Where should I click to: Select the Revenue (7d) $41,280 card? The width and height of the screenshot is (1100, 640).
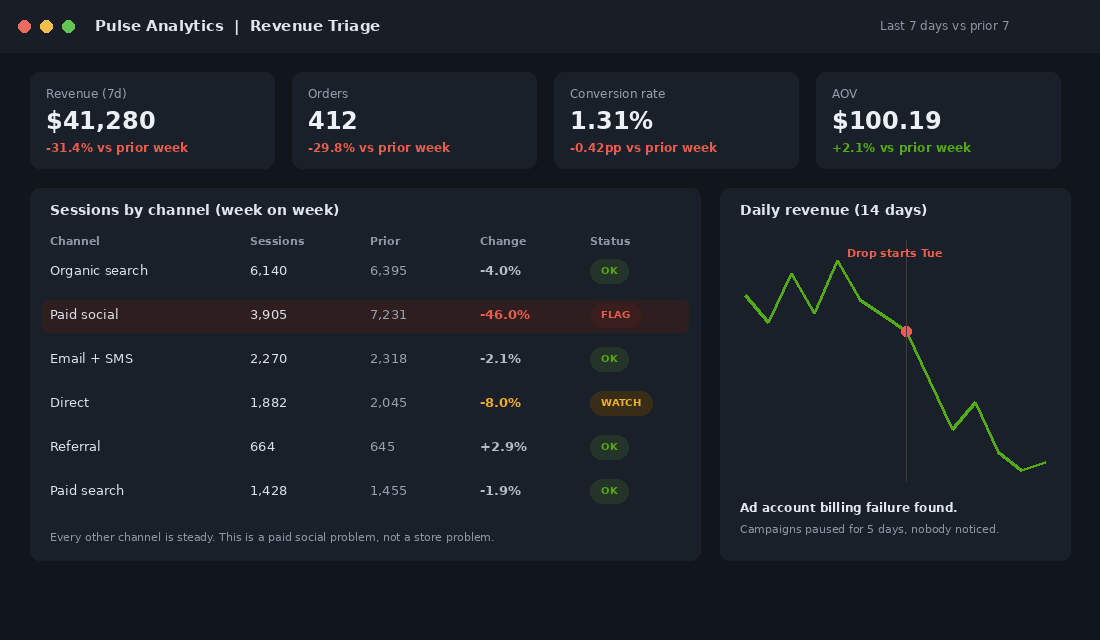click(x=152, y=120)
